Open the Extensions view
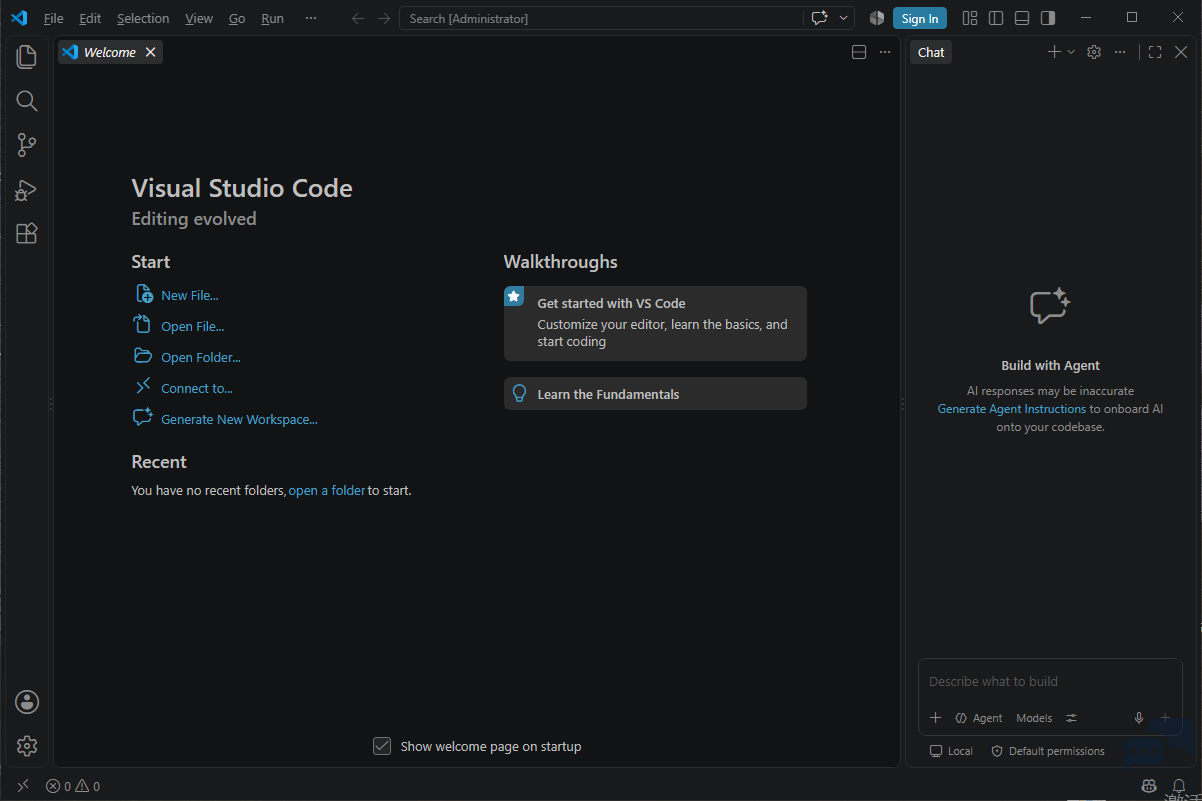The height and width of the screenshot is (801, 1202). click(x=27, y=233)
